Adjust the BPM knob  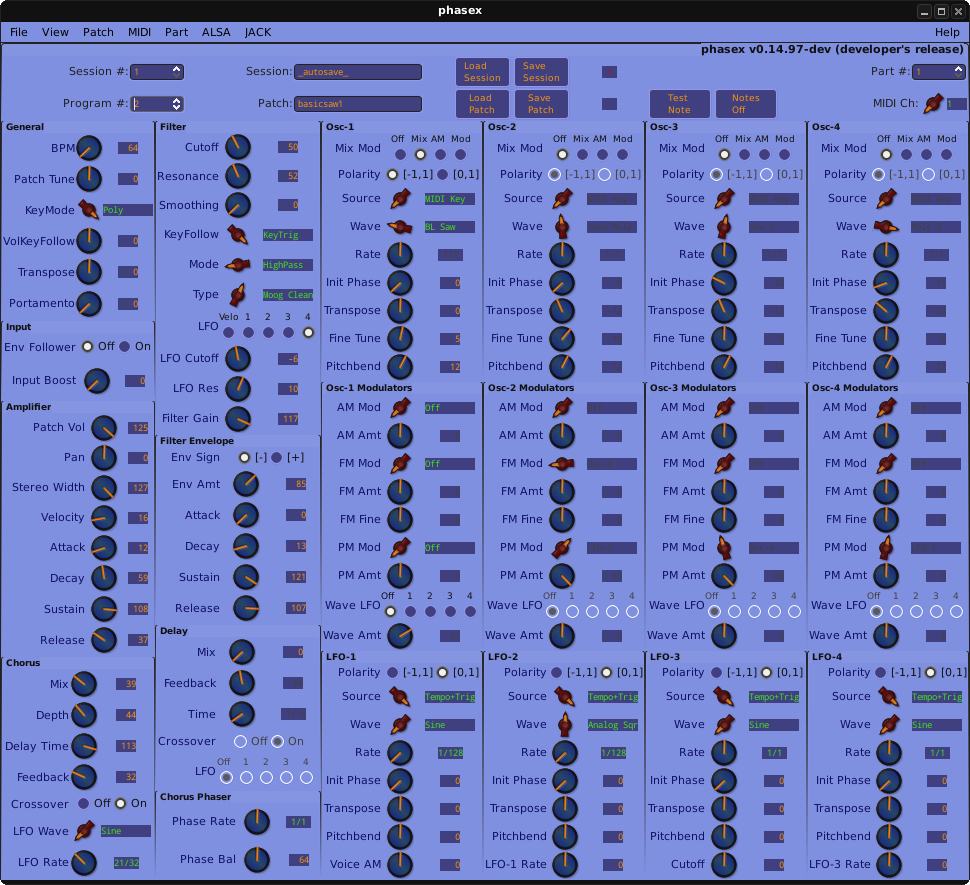click(x=89, y=148)
